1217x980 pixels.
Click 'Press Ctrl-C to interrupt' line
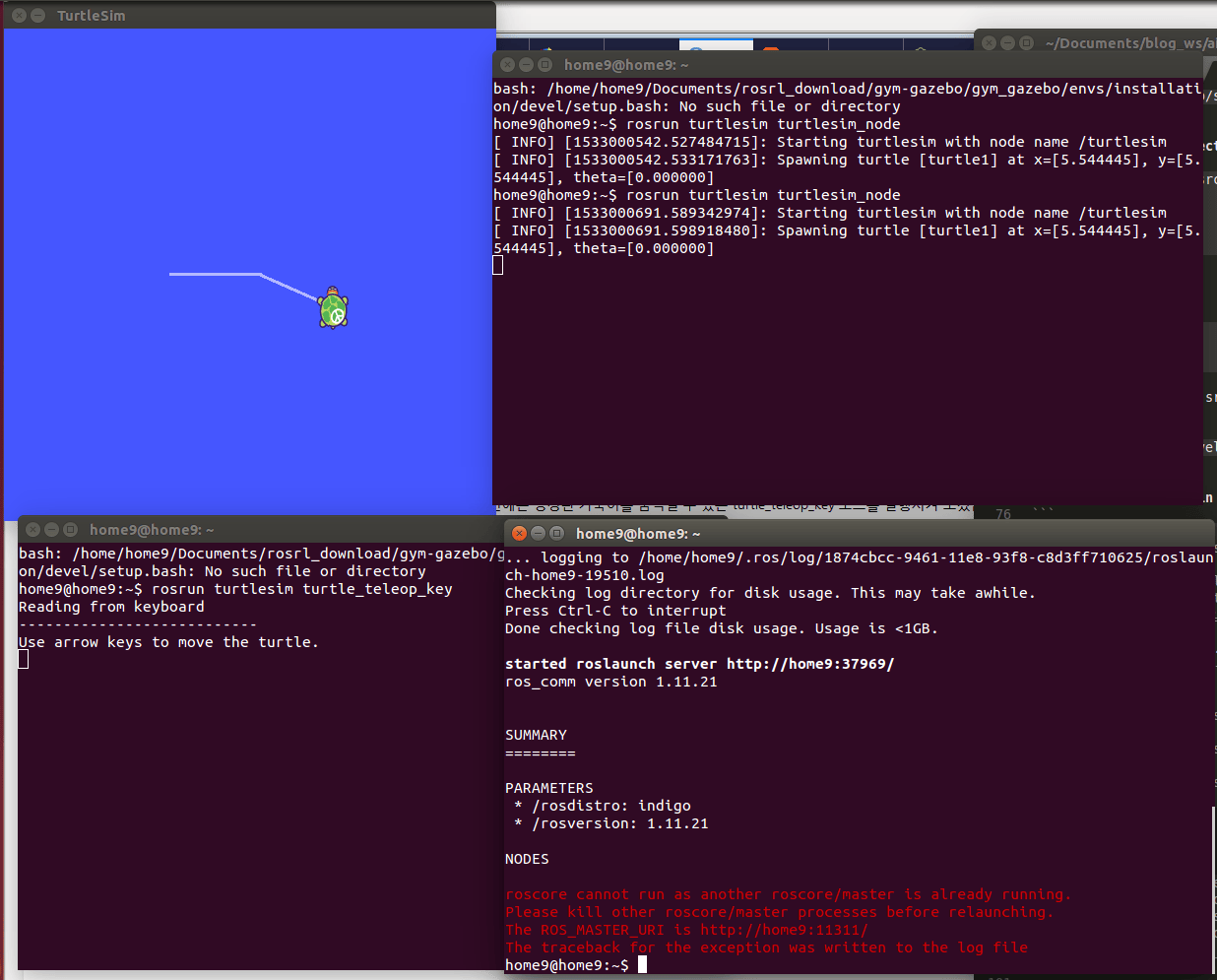click(615, 611)
